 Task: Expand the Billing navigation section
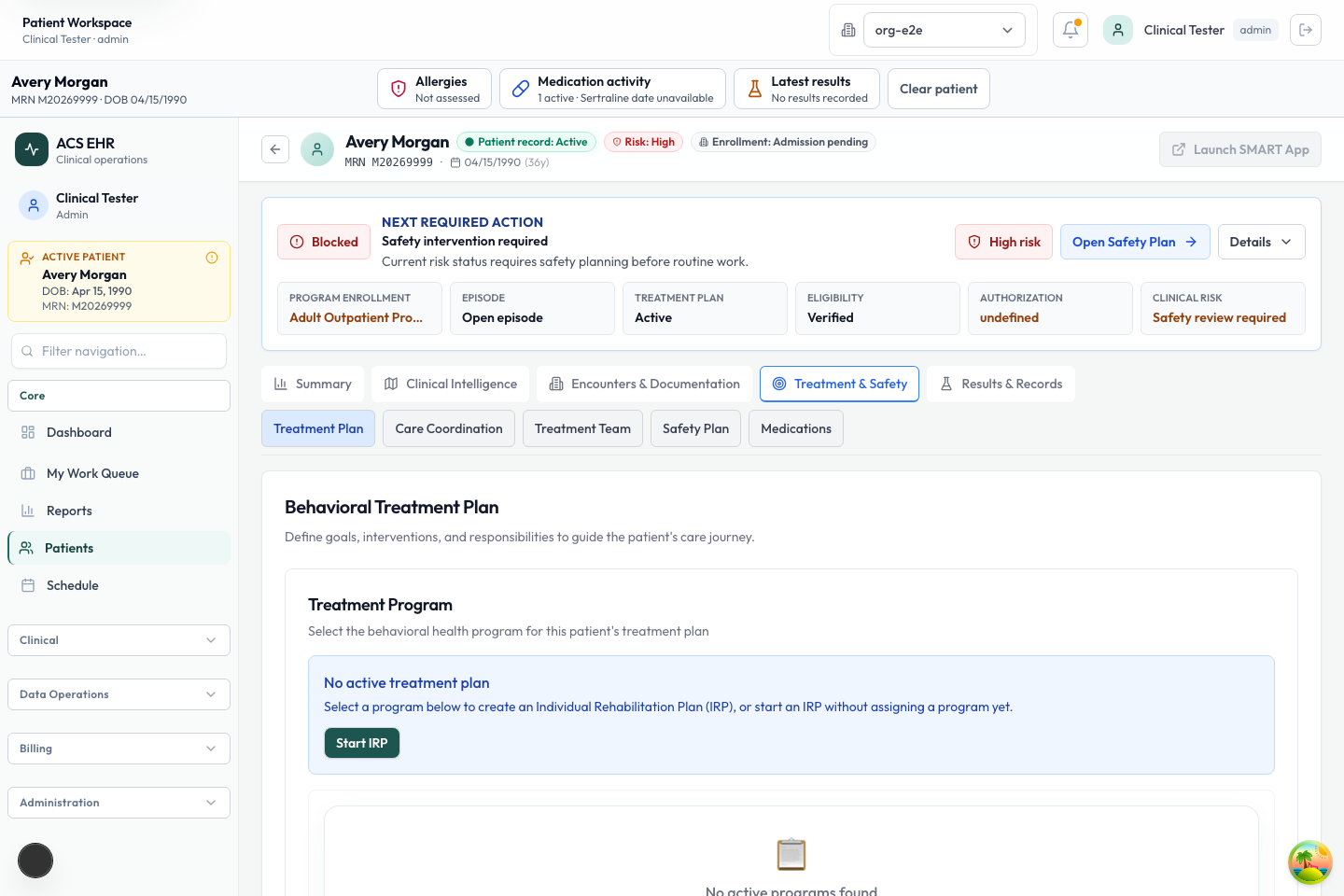point(119,749)
